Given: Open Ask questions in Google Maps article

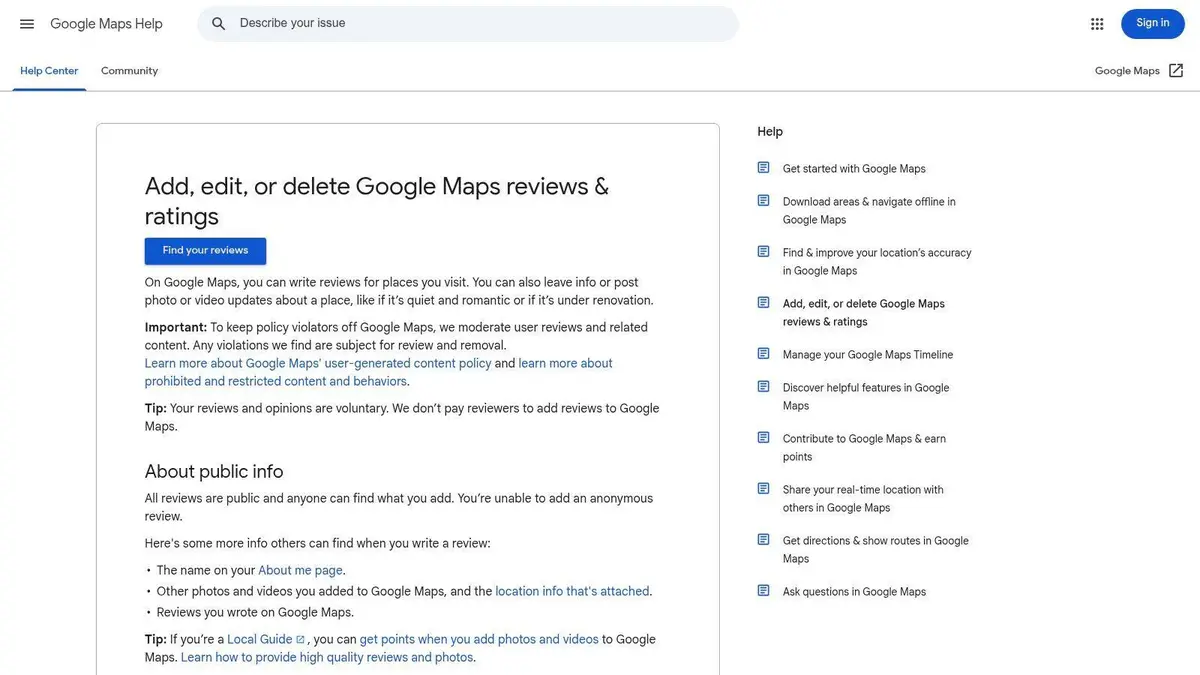Looking at the screenshot, I should click(x=854, y=592).
